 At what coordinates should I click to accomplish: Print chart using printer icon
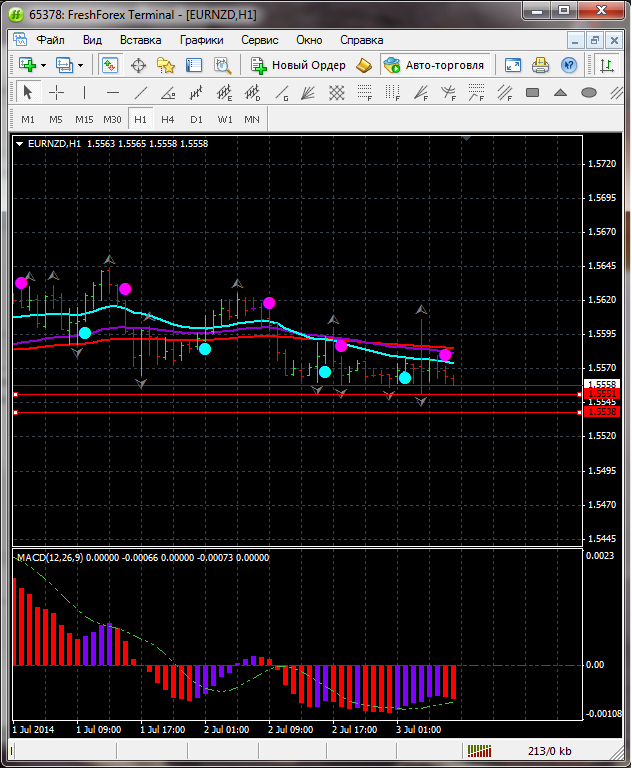[540, 65]
